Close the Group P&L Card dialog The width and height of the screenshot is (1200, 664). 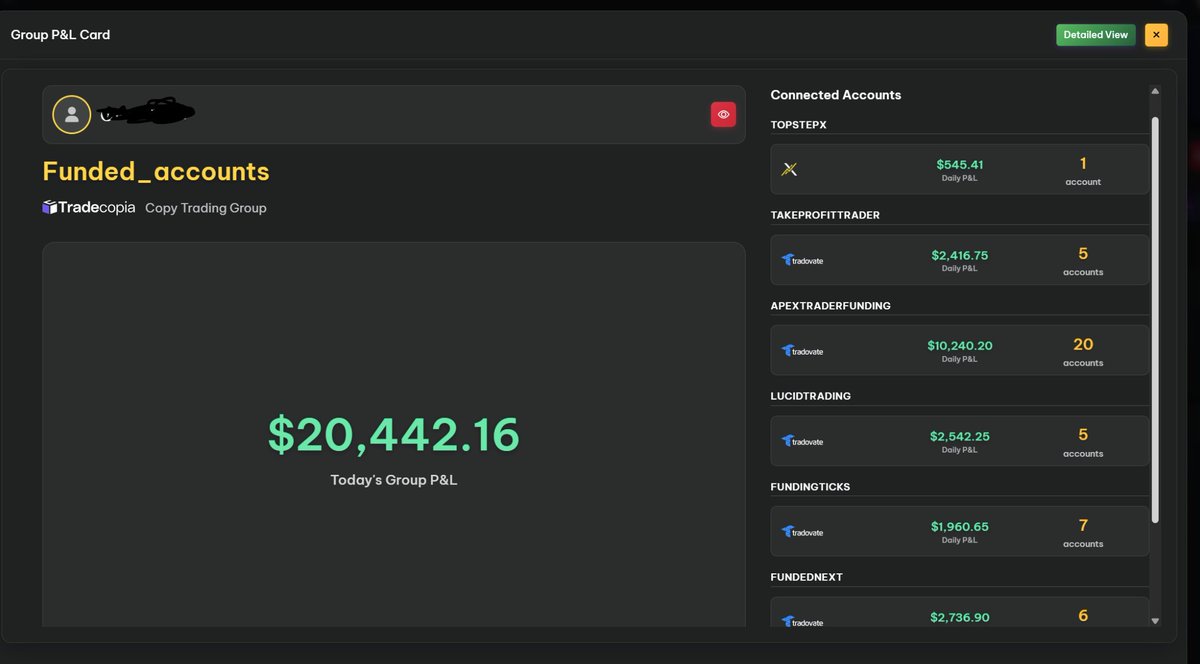(1156, 35)
